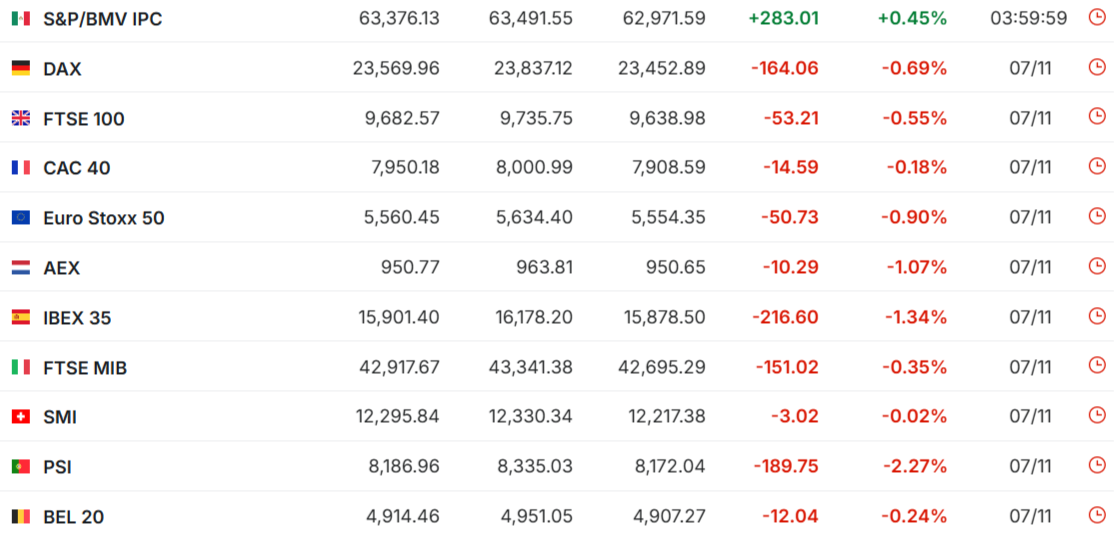Click the DAX last price 23,569.96
Viewport: 1115px width, 537px height.
[396, 69]
